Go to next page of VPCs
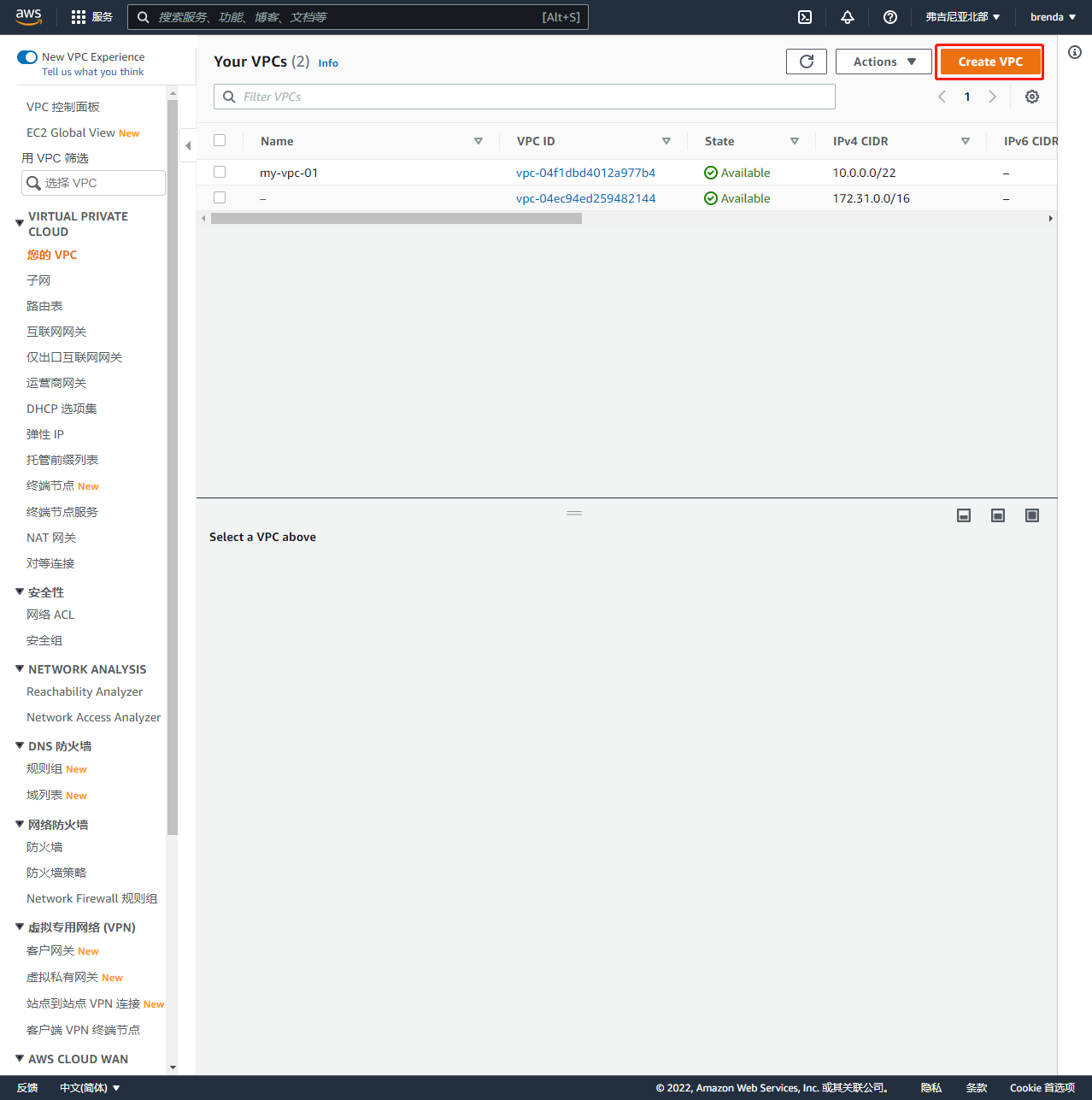The image size is (1092, 1100). tap(993, 97)
